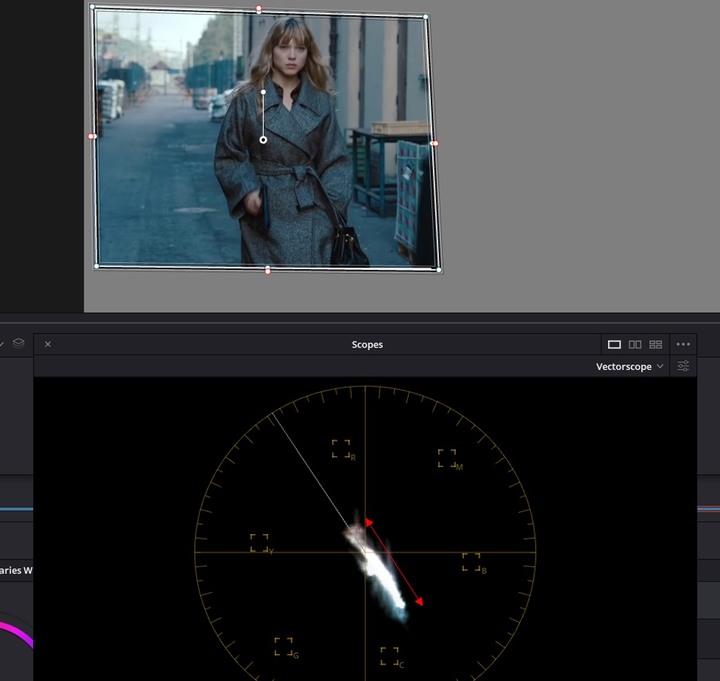Switch scopes to two-up side-by-side layout
The height and width of the screenshot is (681, 720).
pyautogui.click(x=635, y=344)
